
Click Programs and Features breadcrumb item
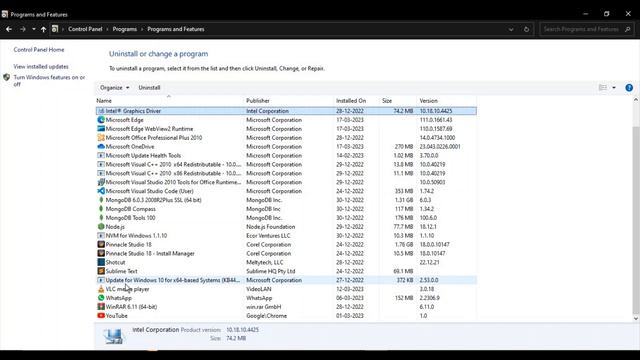[176, 29]
